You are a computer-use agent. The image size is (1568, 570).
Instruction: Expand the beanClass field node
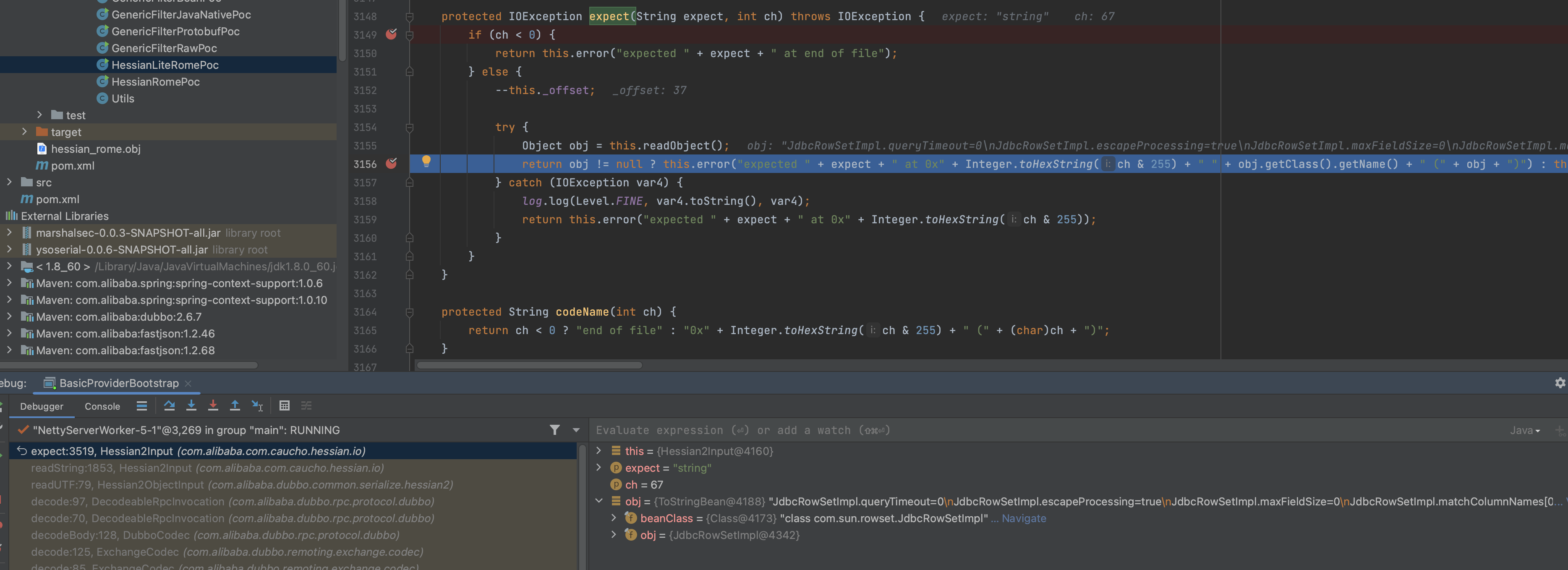coord(614,518)
